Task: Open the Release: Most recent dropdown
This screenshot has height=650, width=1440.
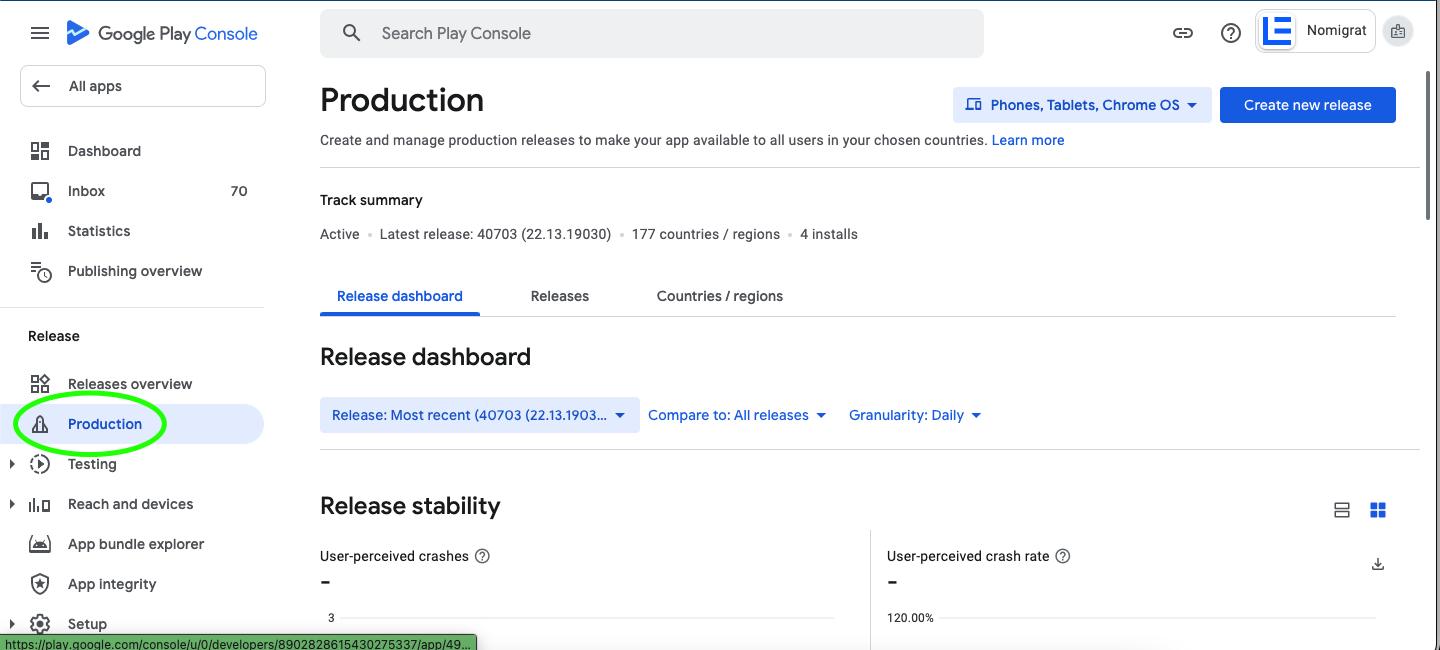Action: tap(479, 415)
